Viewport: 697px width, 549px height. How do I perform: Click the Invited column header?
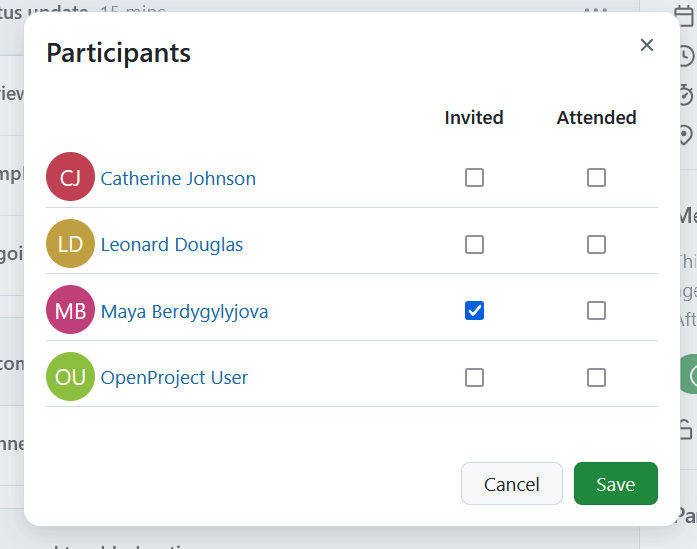474,118
